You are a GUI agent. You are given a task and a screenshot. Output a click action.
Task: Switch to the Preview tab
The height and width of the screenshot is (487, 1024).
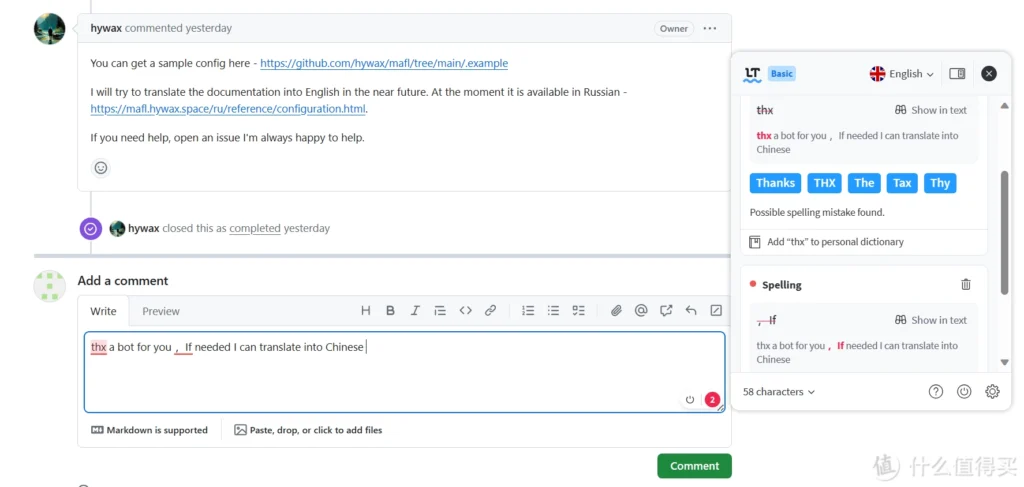tap(161, 311)
